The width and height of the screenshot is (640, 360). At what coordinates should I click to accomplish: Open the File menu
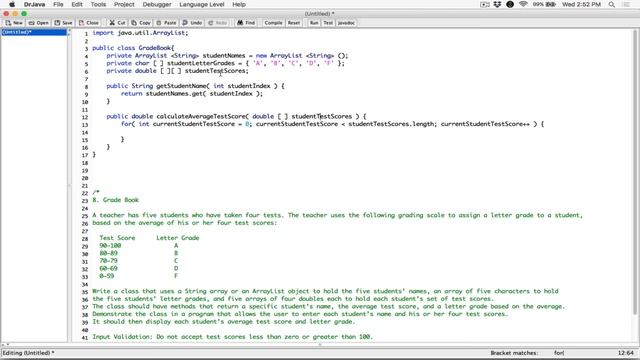click(58, 4)
